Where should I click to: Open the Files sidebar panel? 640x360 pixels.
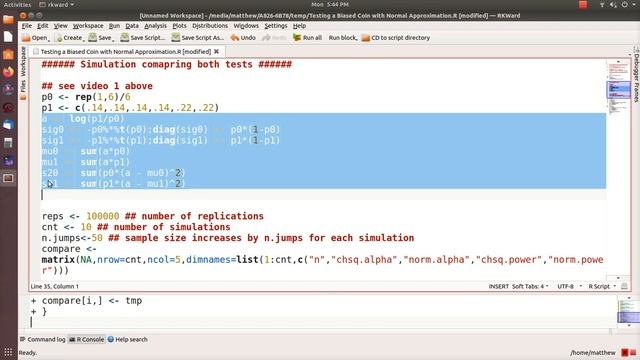point(23,89)
